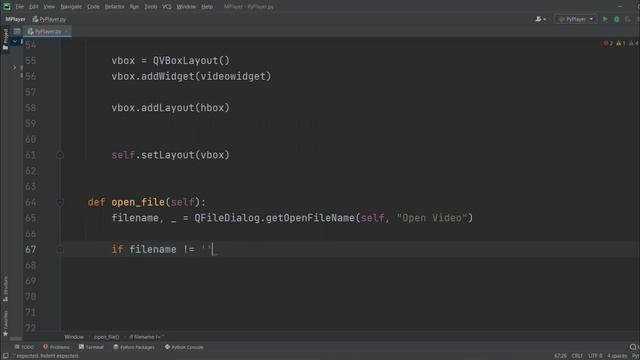
Task: Click line number 65 in the gutter
Action: [x=31, y=218]
